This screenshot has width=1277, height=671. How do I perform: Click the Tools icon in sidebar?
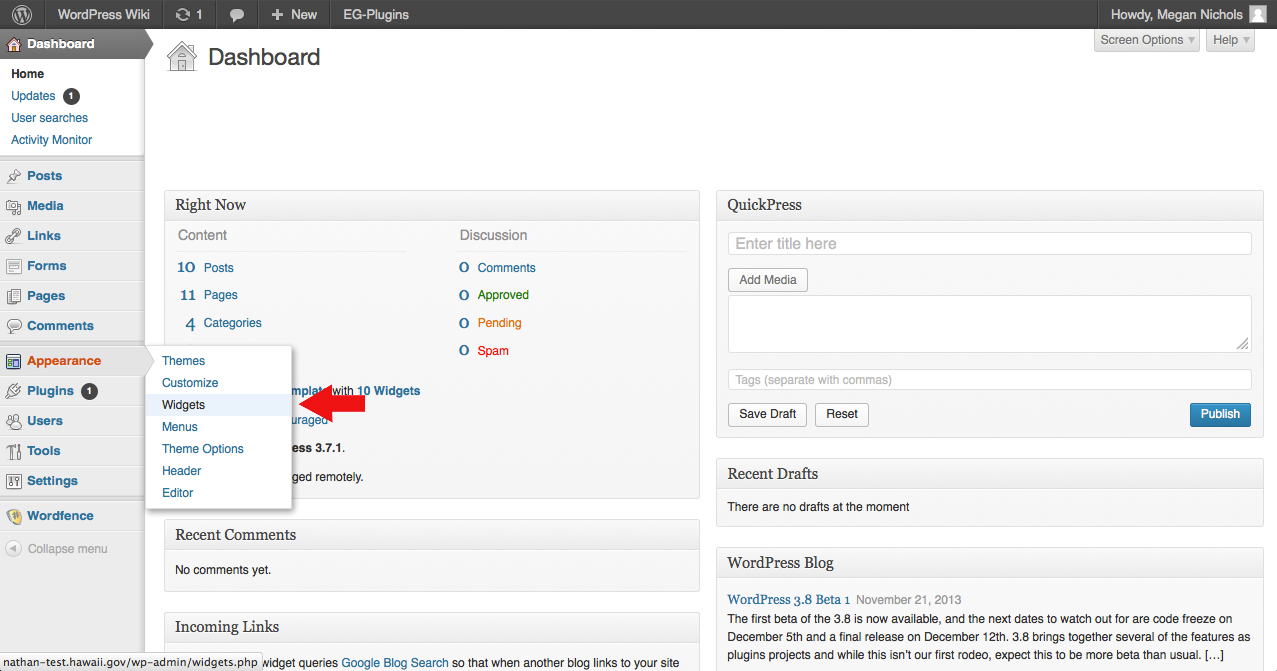(x=14, y=451)
